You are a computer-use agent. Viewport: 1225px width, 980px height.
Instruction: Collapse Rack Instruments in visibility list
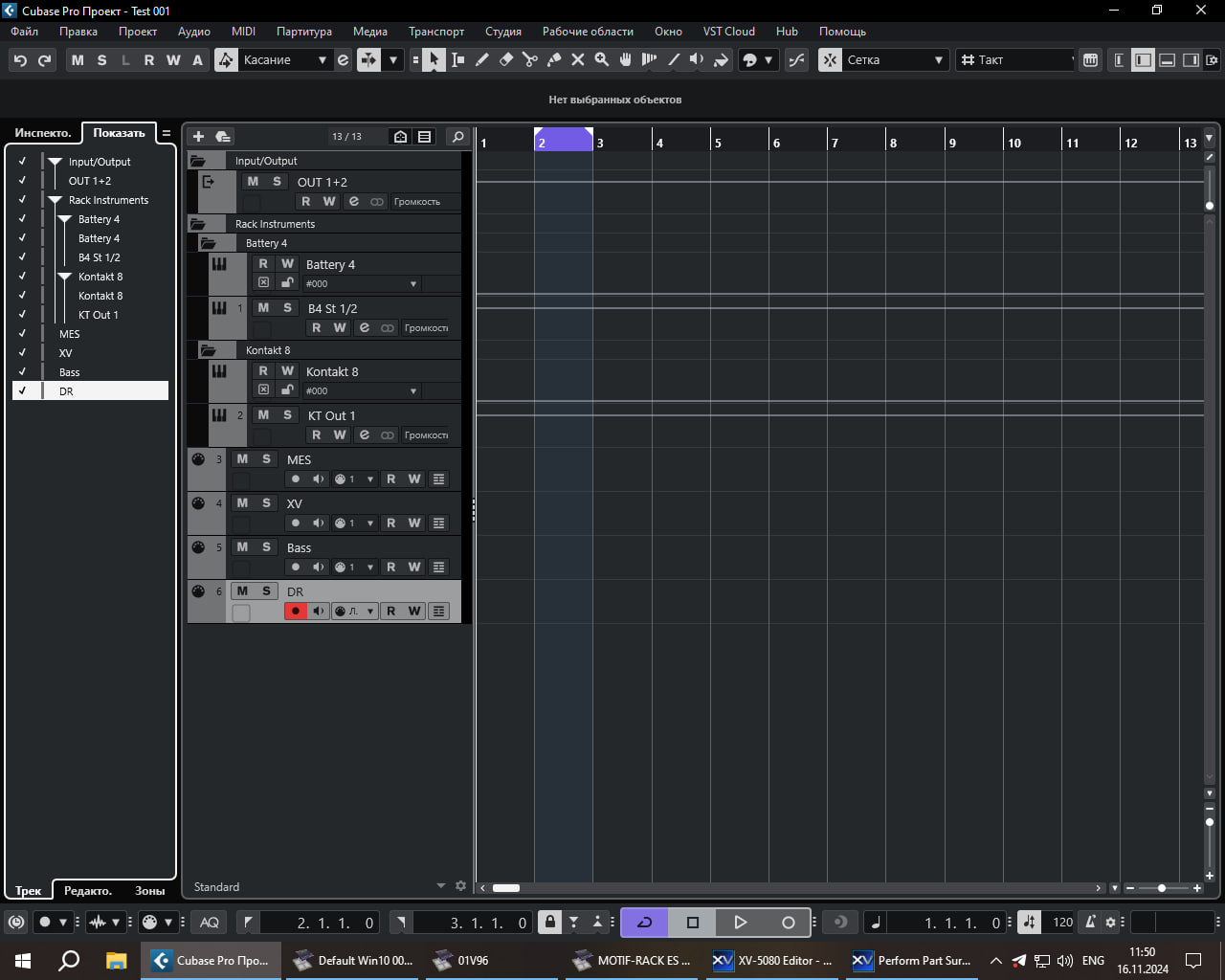click(55, 200)
